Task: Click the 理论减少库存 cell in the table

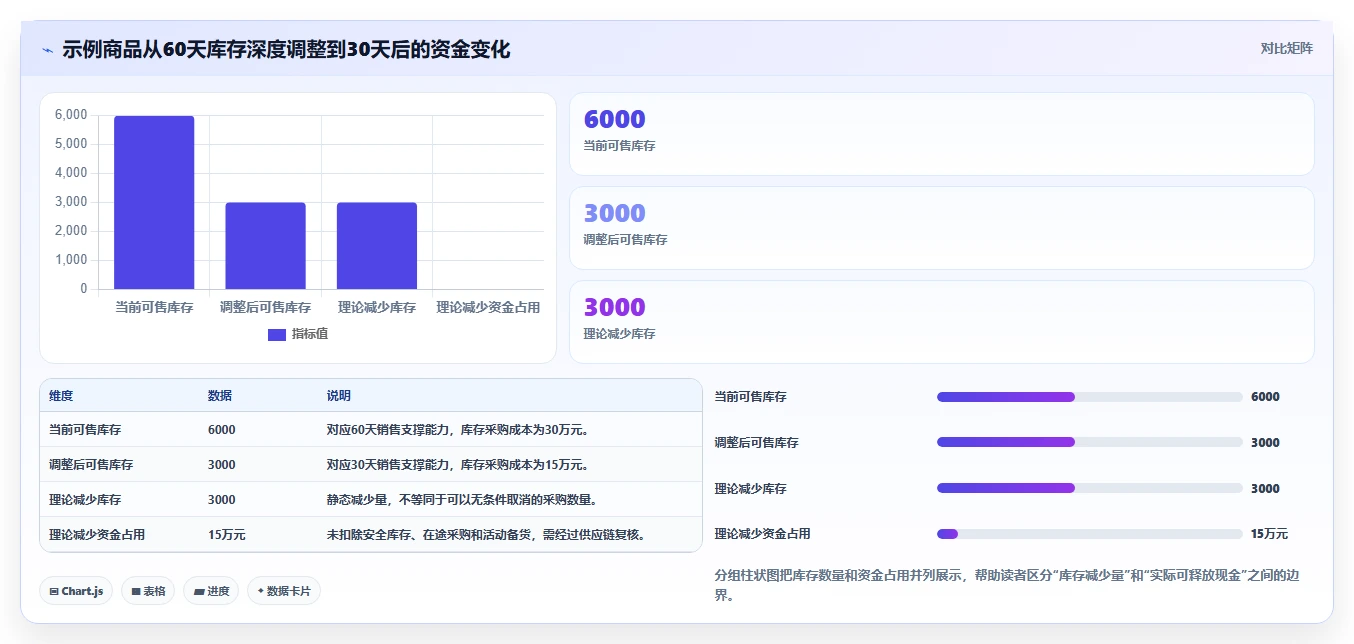Action: [x=85, y=500]
